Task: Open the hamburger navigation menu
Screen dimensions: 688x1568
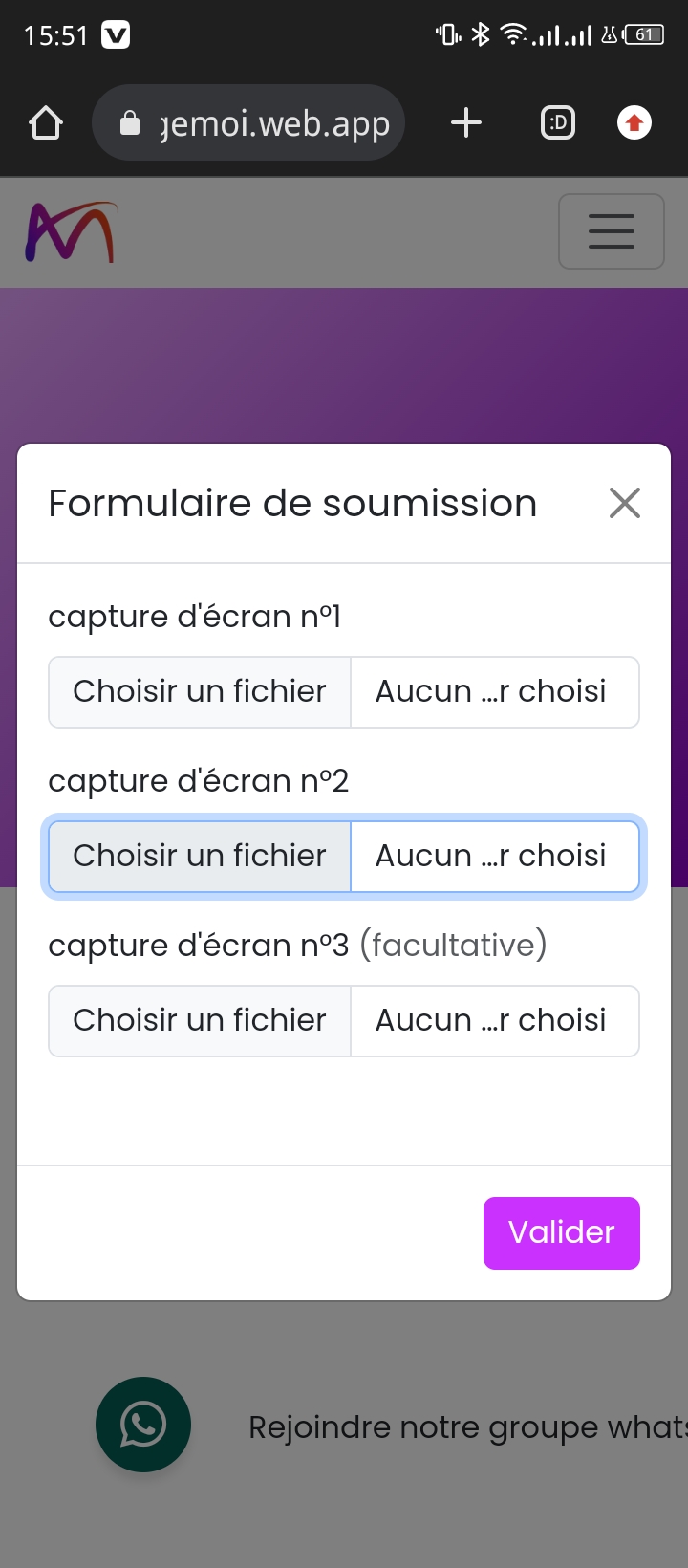Action: point(612,231)
